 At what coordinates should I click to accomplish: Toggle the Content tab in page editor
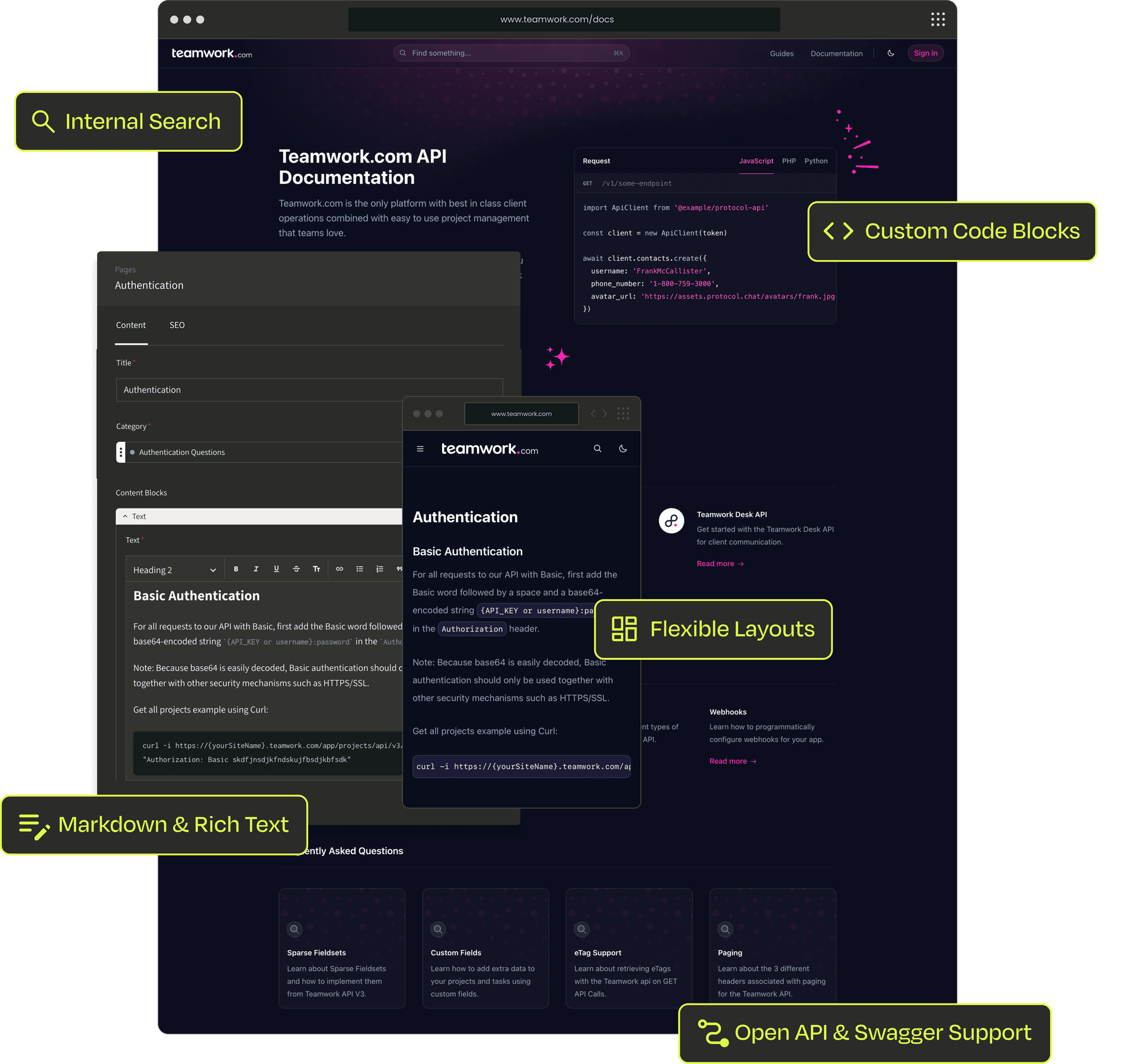[131, 324]
